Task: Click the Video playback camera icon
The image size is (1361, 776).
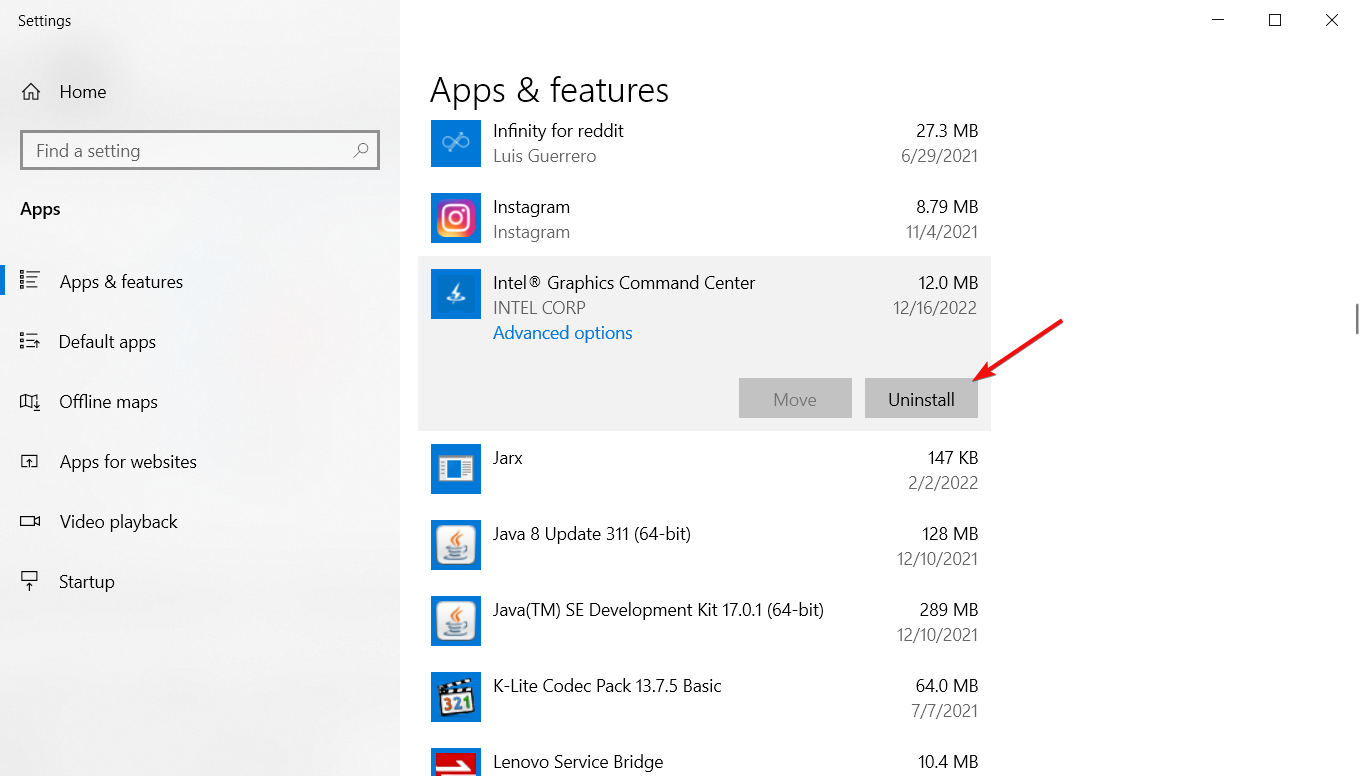Action: pyautogui.click(x=30, y=521)
